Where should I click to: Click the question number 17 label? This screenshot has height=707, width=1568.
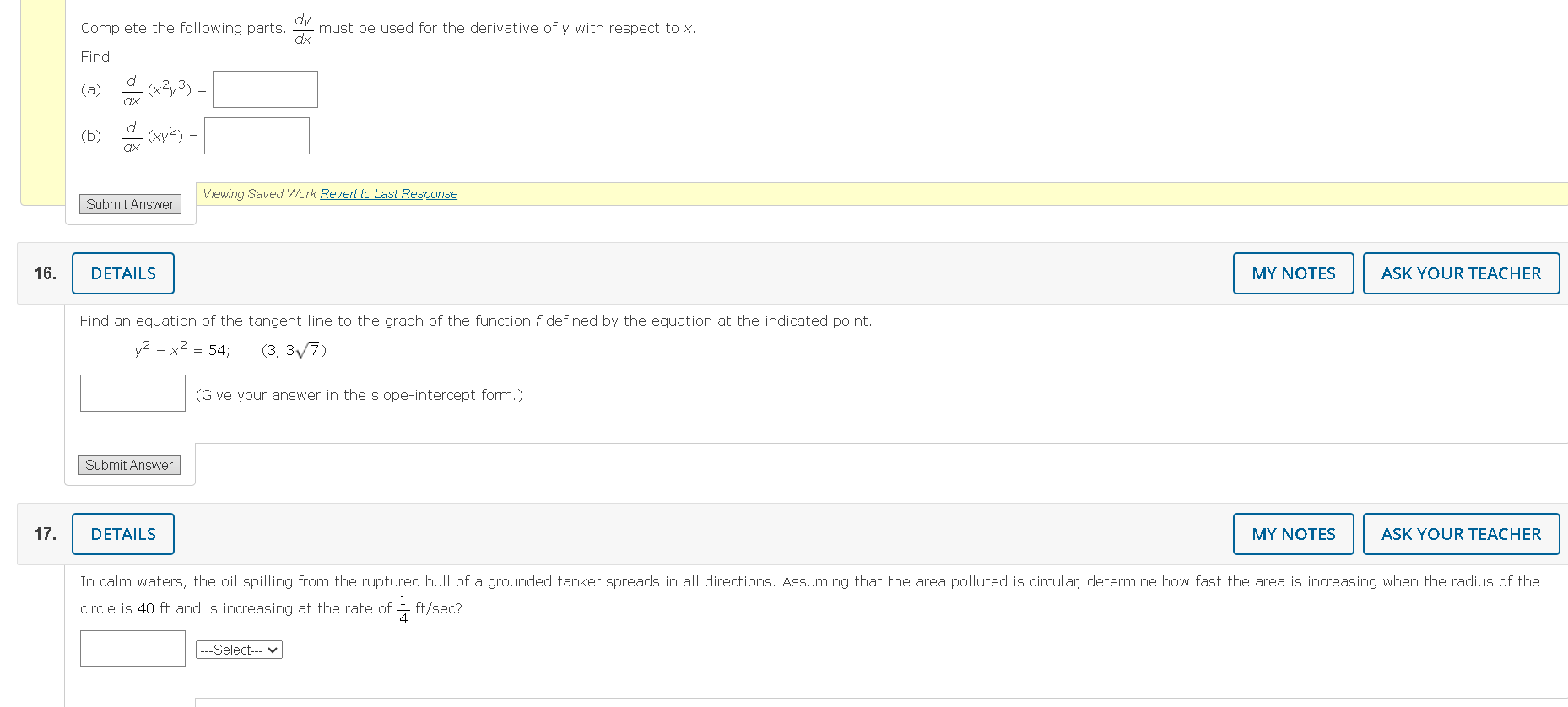click(44, 534)
